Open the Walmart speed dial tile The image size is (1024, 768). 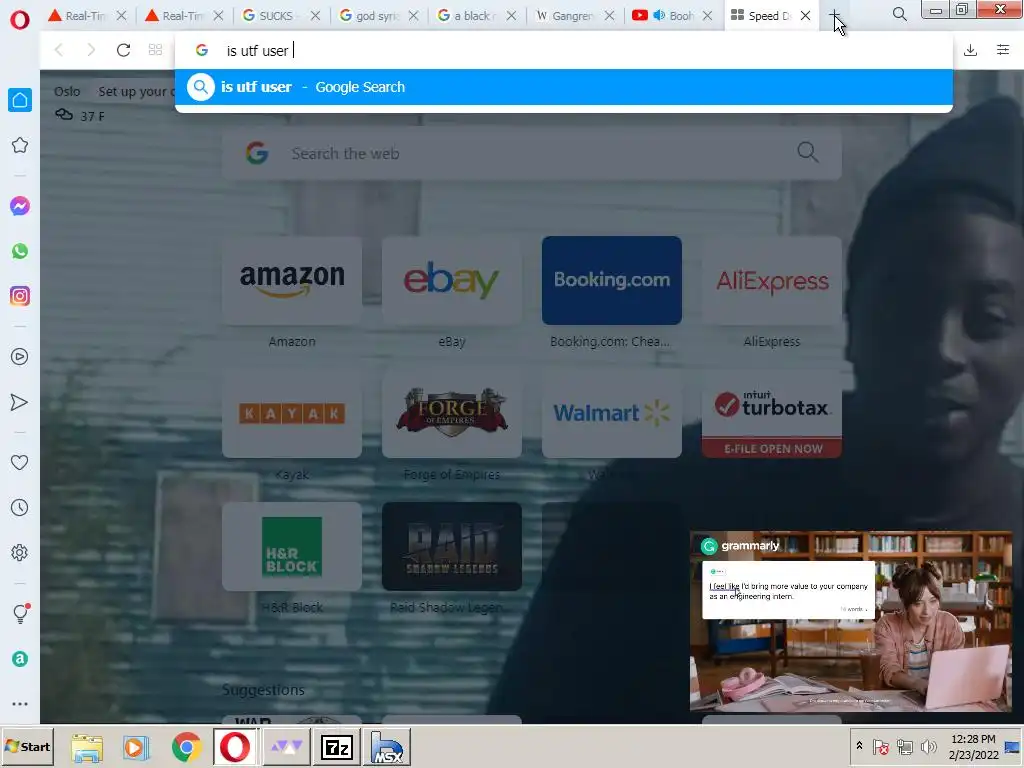pyautogui.click(x=612, y=413)
